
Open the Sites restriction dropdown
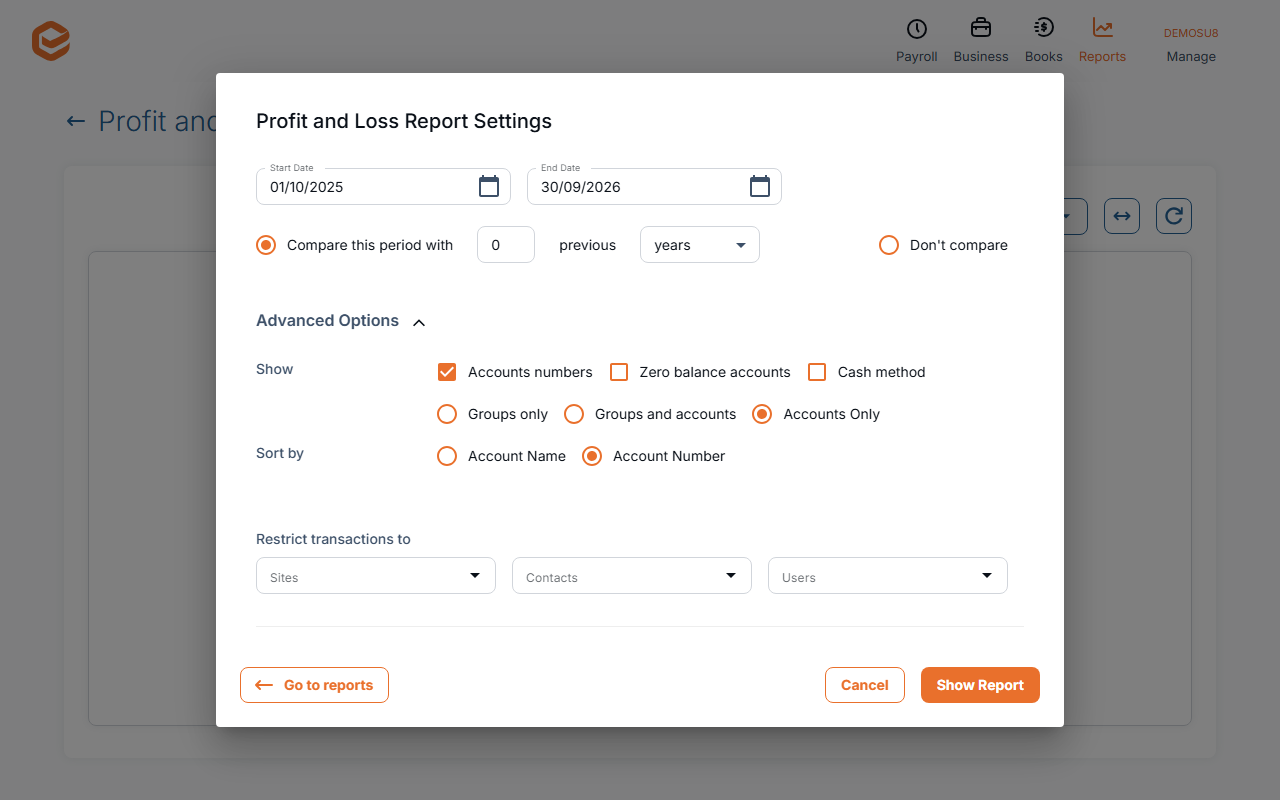(376, 576)
